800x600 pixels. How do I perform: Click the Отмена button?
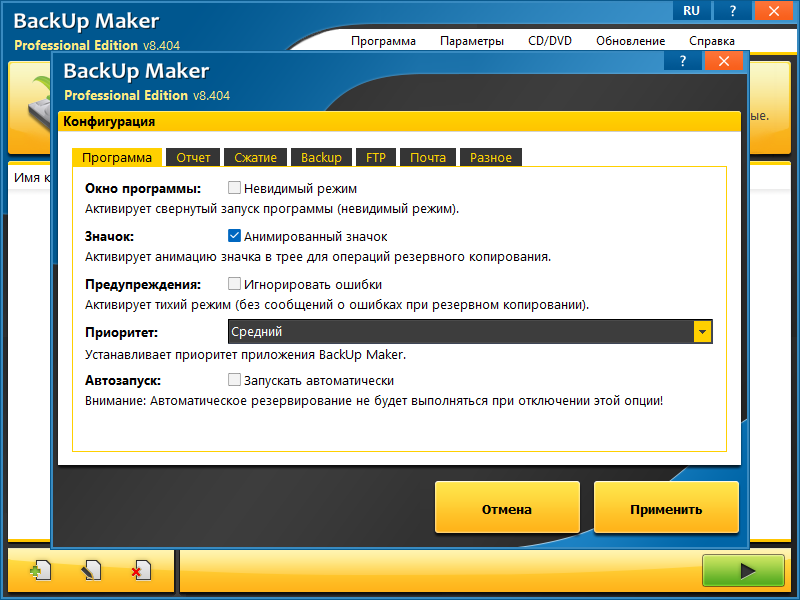(507, 508)
